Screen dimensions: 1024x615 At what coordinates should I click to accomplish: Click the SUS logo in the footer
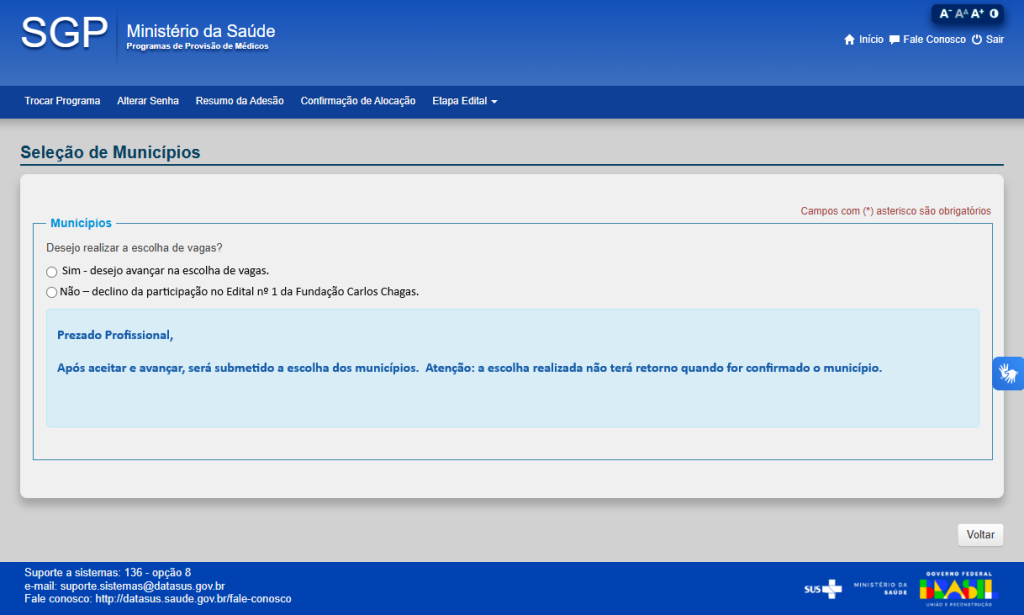(823, 589)
